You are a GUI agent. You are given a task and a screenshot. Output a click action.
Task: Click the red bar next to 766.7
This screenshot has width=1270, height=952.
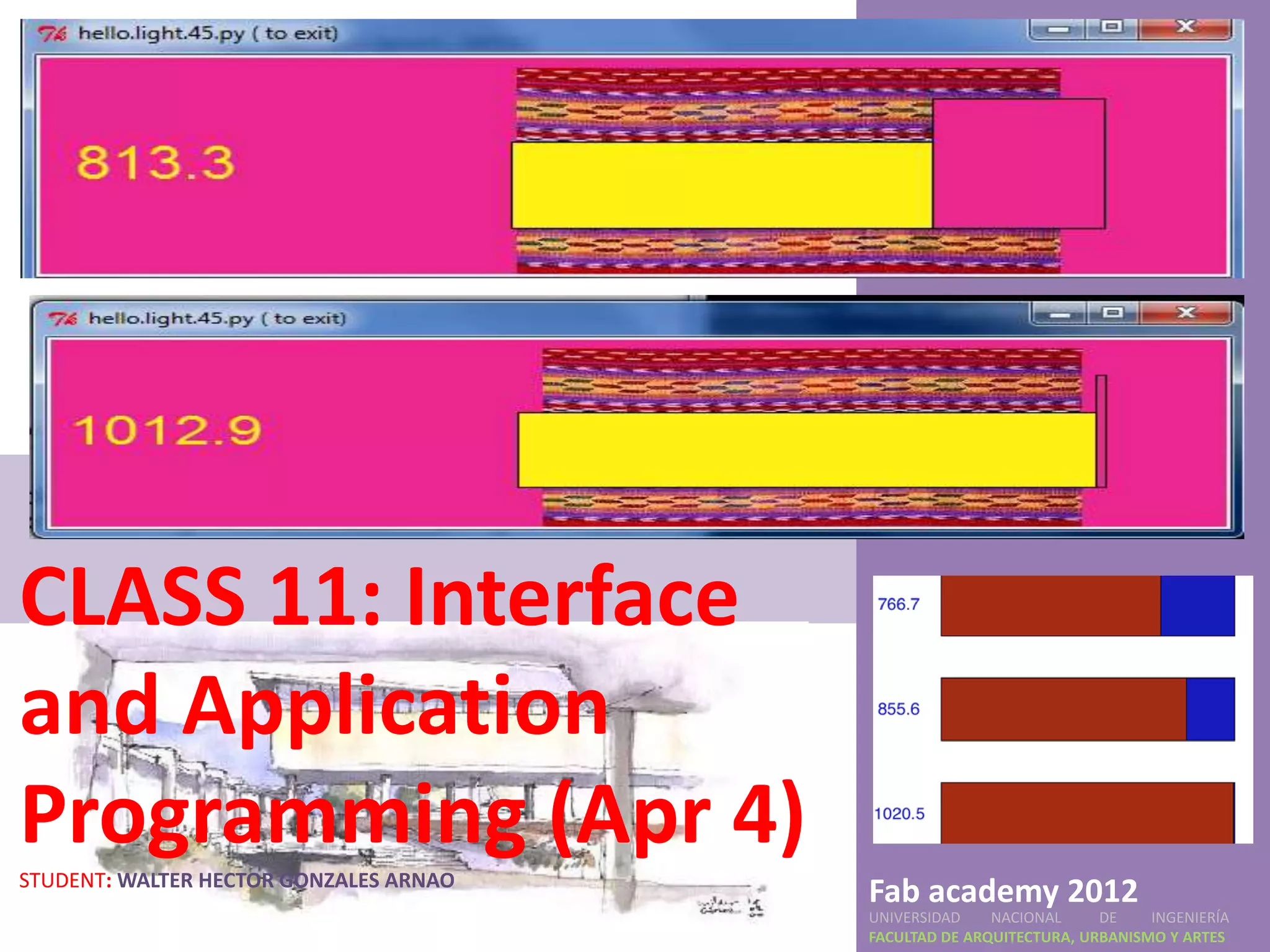(x=1050, y=606)
